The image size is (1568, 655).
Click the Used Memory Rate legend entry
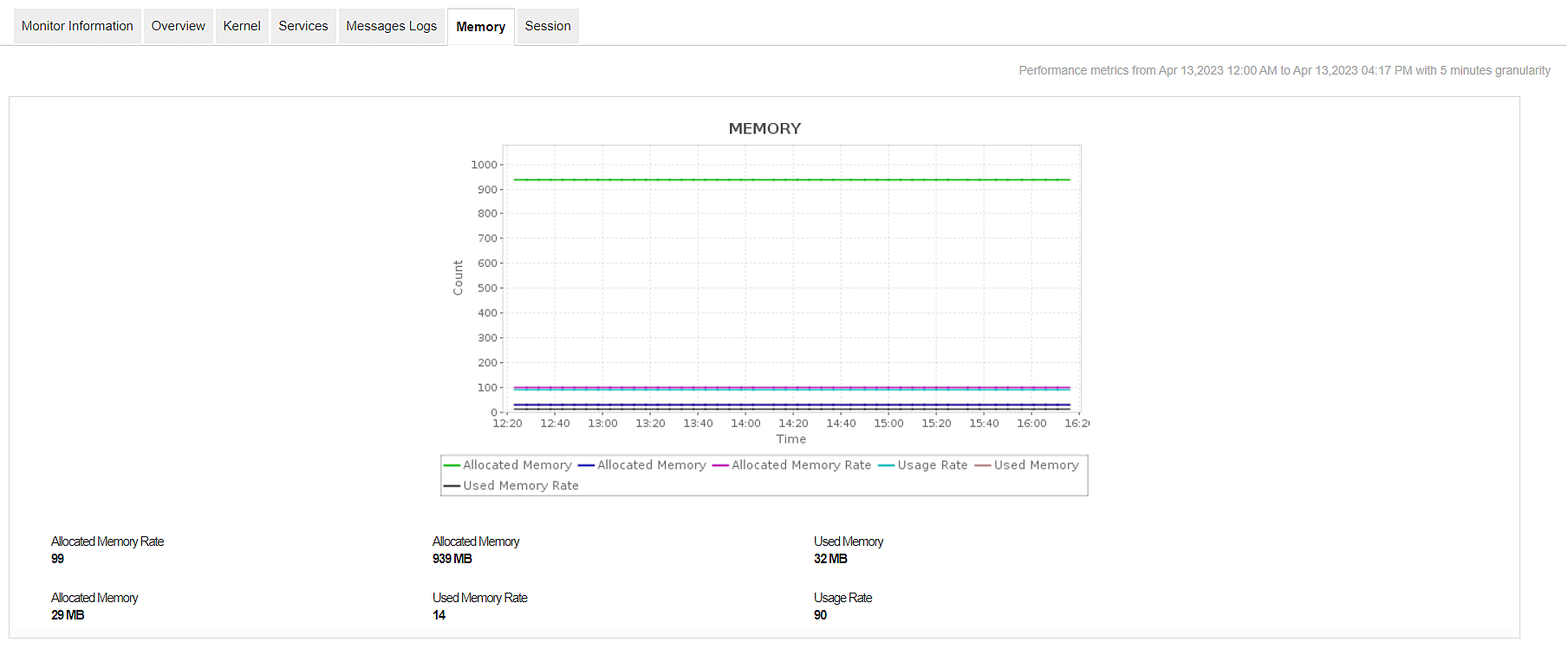(x=511, y=486)
